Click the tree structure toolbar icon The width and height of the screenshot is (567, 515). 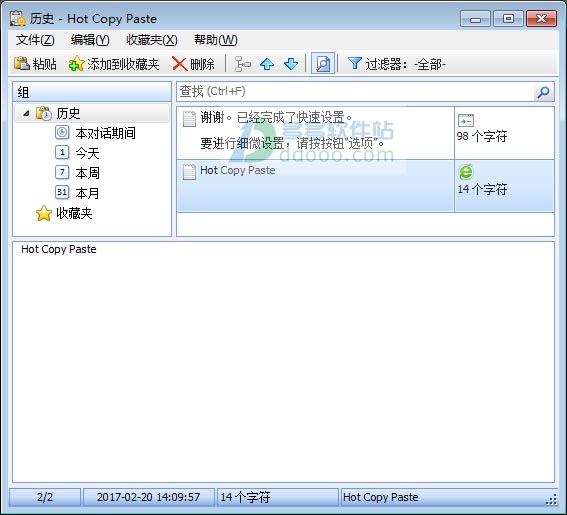pyautogui.click(x=243, y=64)
